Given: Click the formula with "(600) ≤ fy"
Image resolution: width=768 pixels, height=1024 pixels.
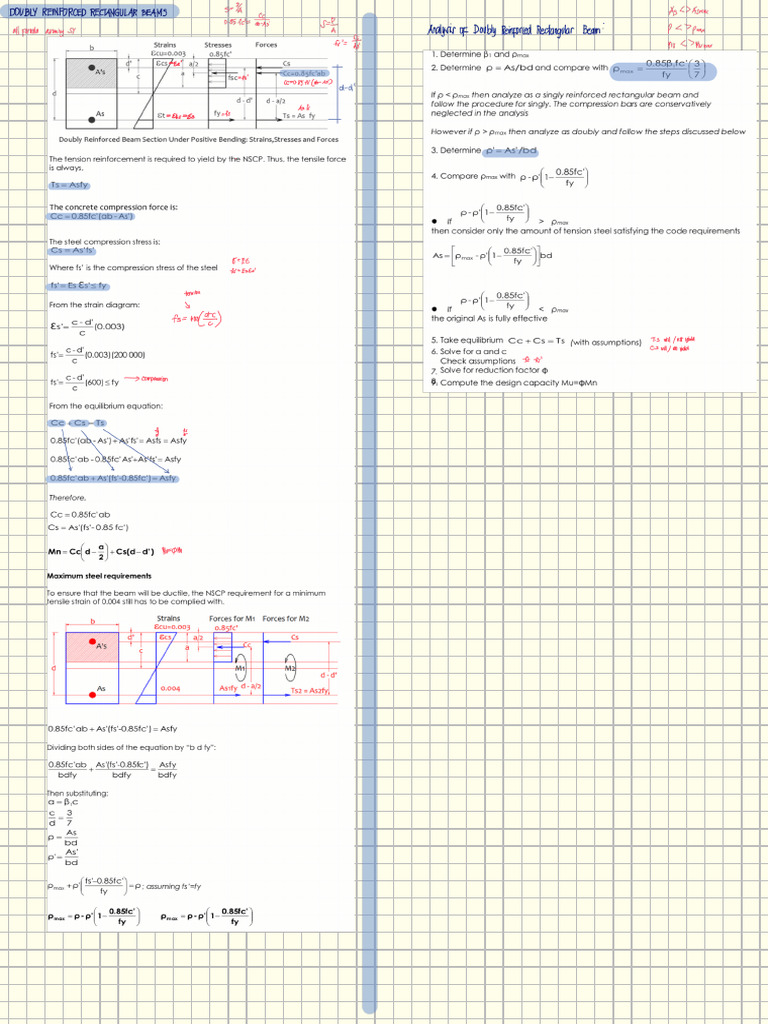Looking at the screenshot, I should (84, 383).
